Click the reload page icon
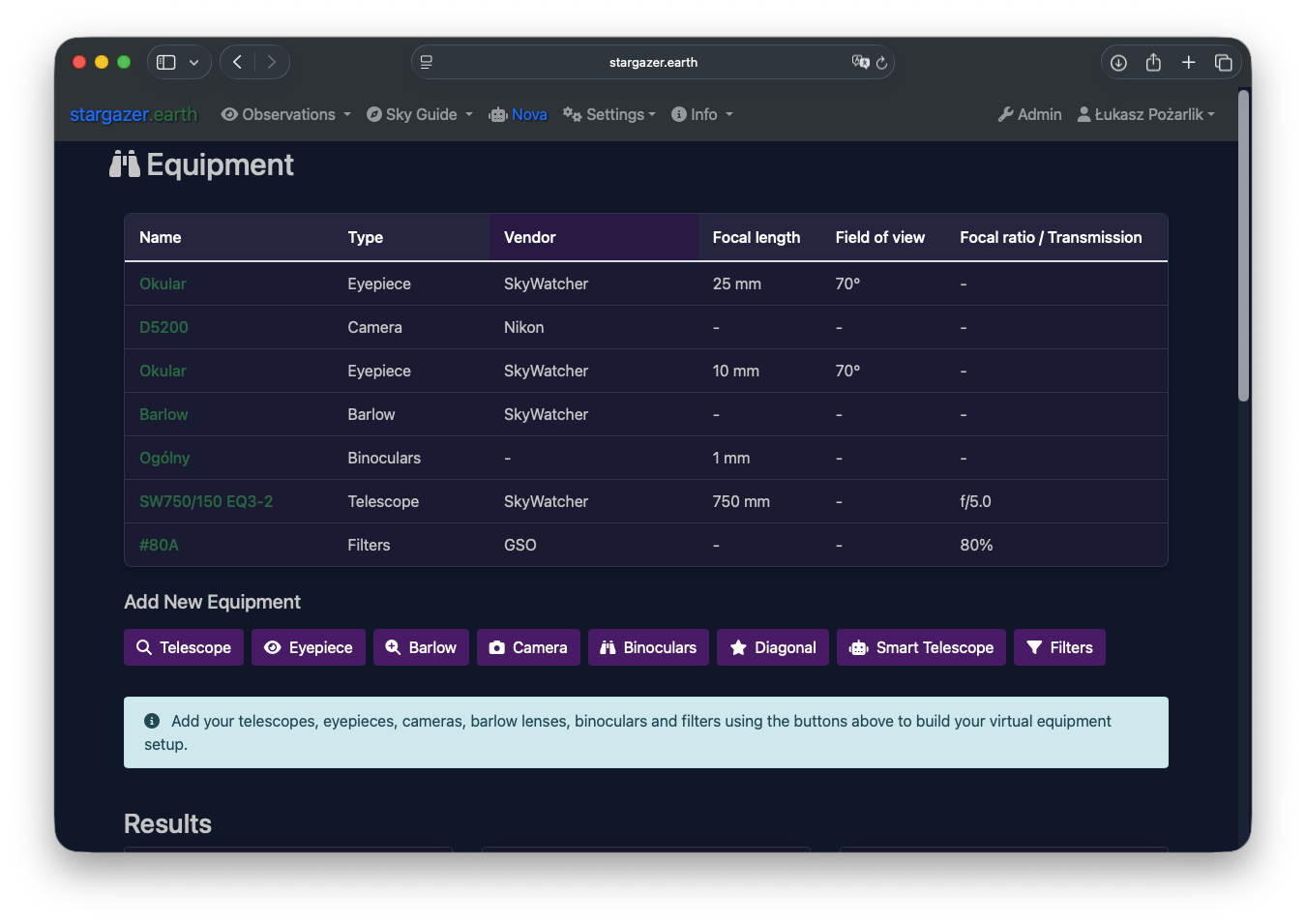The height and width of the screenshot is (924, 1306). [881, 63]
